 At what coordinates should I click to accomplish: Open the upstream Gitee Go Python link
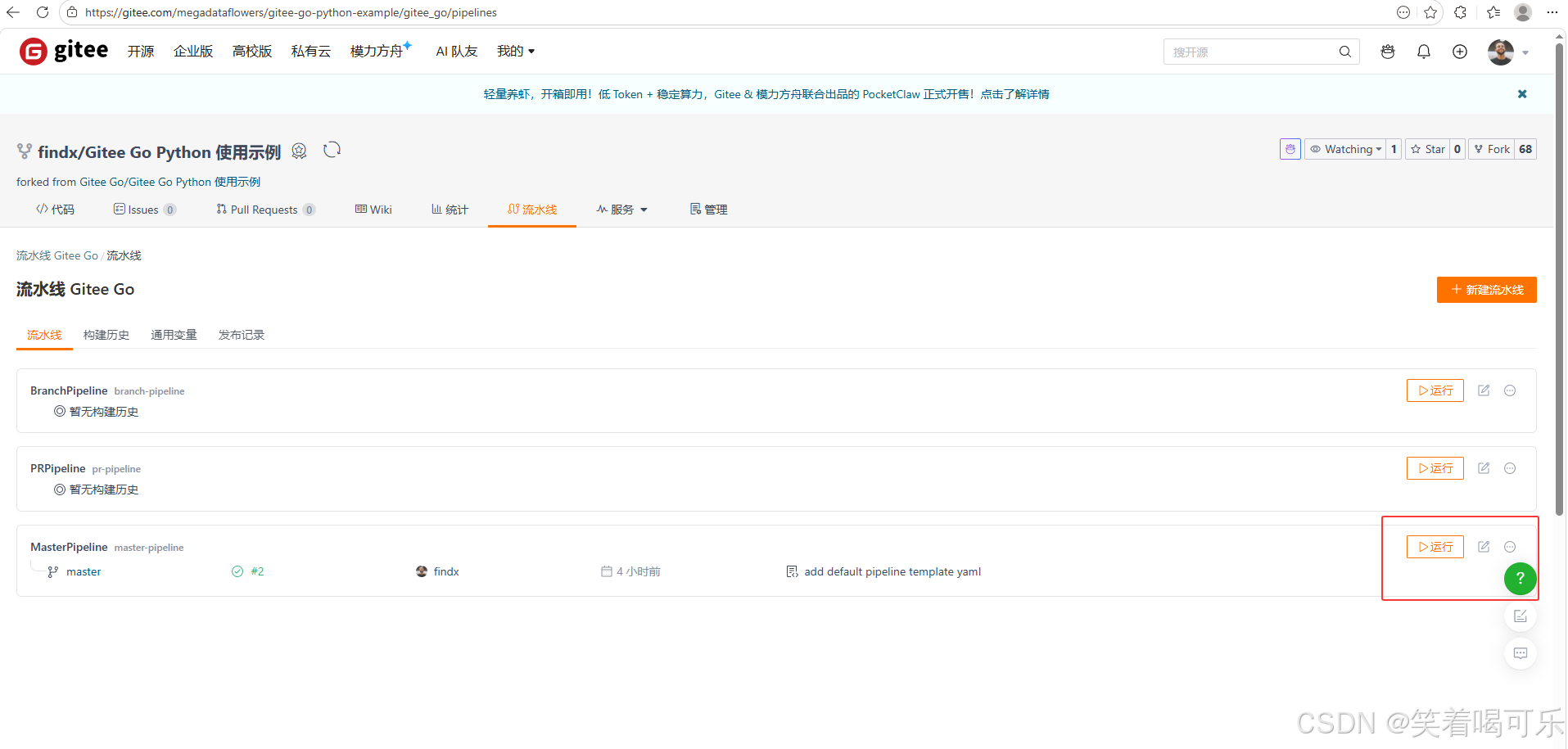170,182
